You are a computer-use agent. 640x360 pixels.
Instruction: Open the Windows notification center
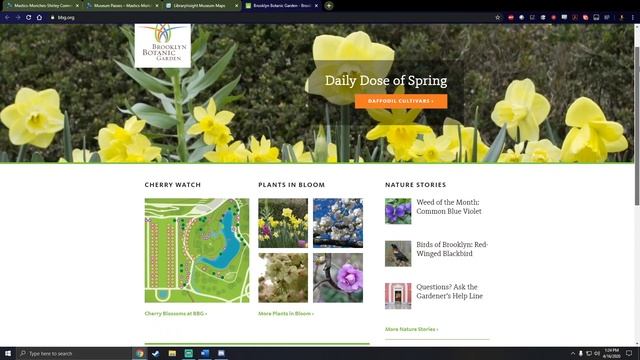tap(629, 353)
